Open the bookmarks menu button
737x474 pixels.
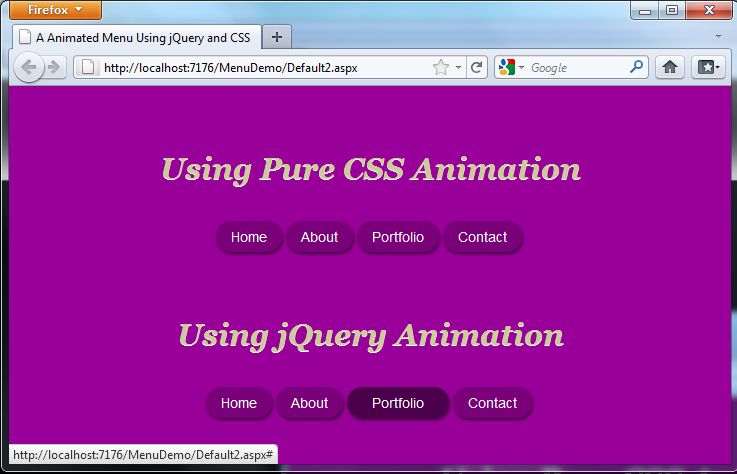tap(708, 67)
